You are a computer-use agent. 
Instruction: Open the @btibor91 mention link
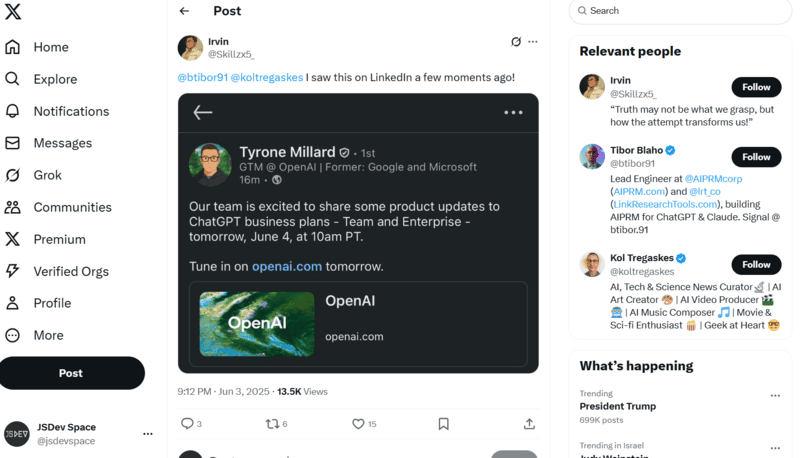click(201, 77)
